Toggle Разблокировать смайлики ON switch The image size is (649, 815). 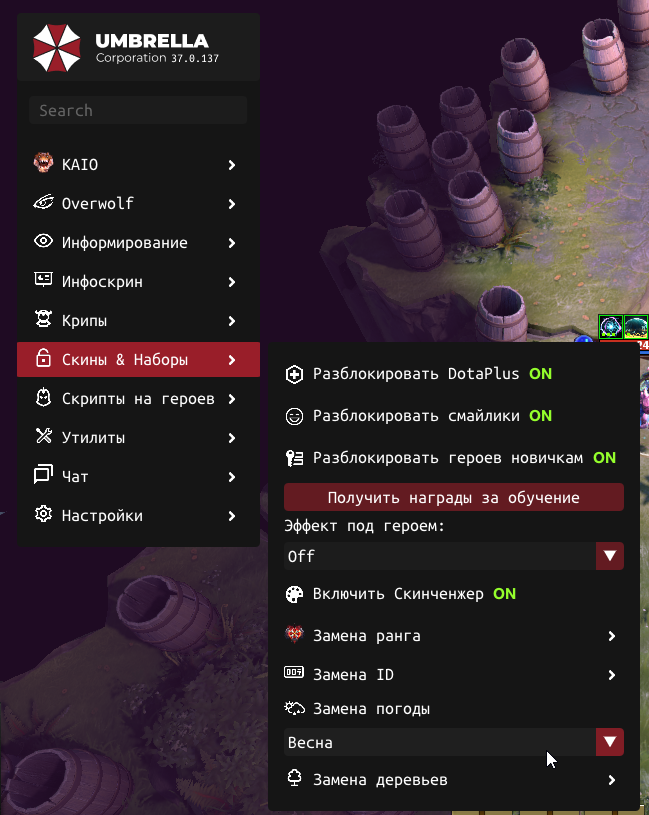pyautogui.click(x=540, y=416)
